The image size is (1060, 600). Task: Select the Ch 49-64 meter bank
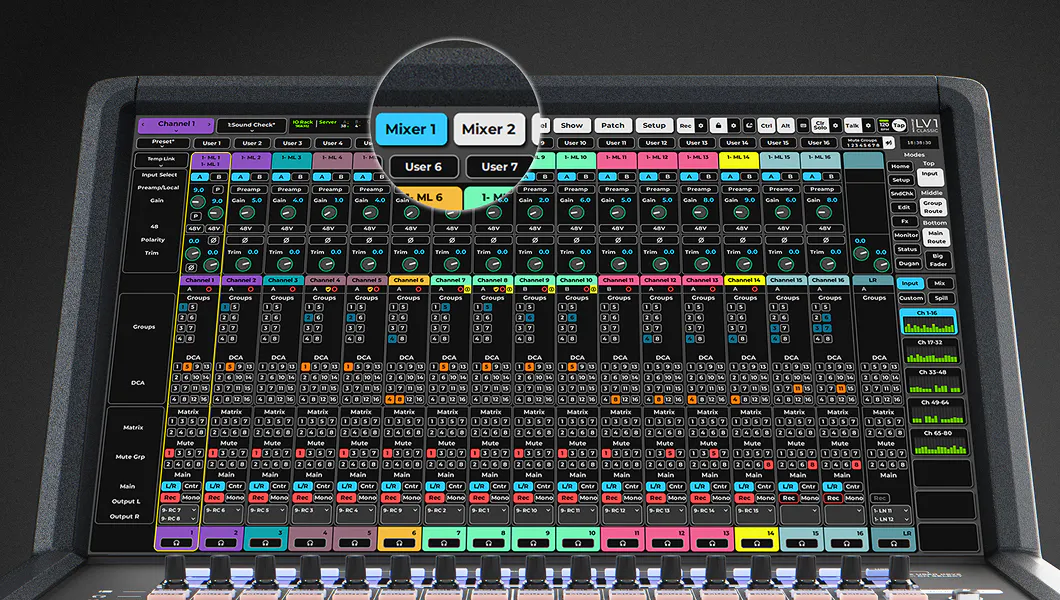[x=936, y=411]
